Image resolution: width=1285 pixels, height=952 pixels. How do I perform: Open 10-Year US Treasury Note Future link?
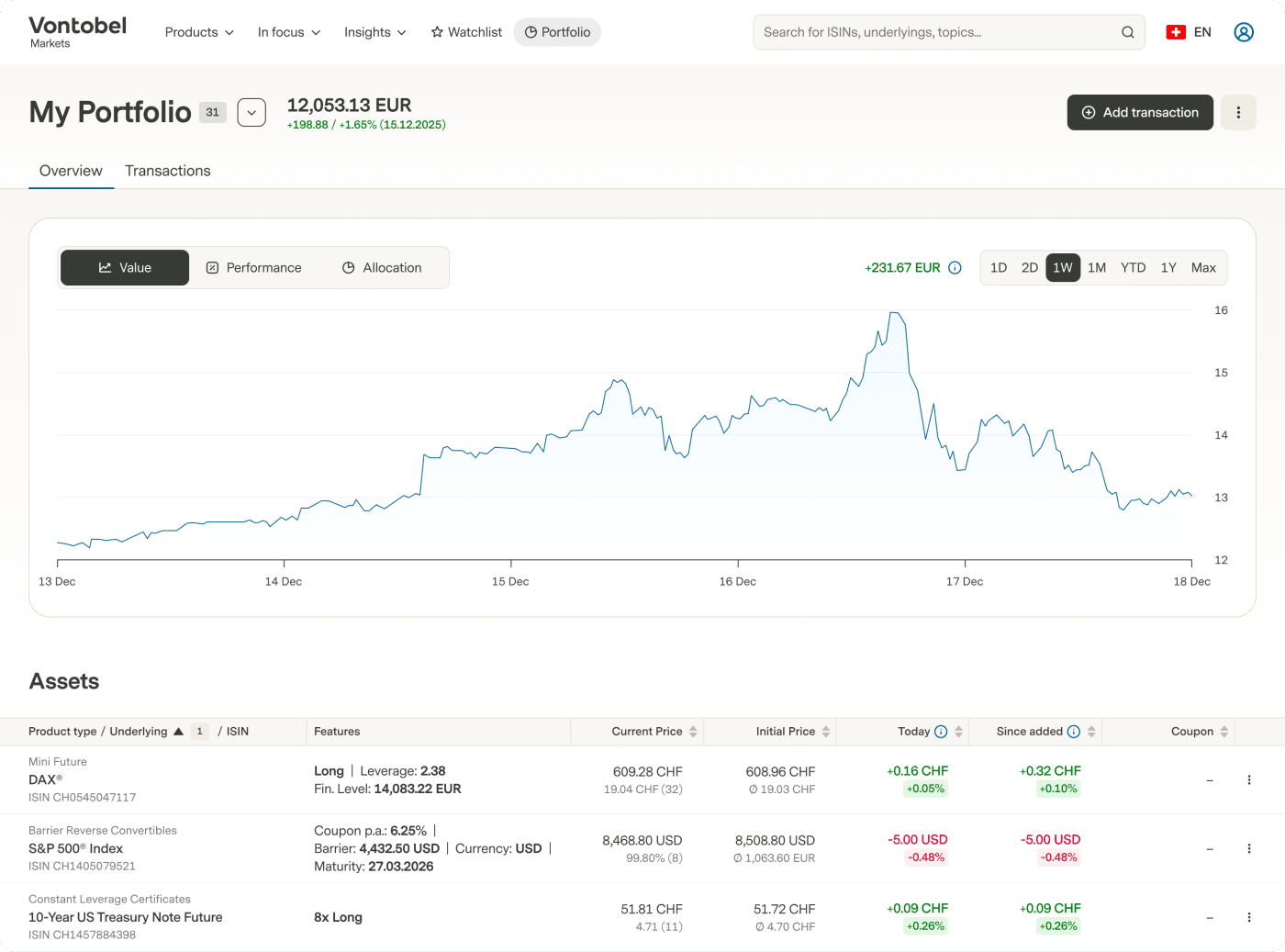tap(126, 917)
